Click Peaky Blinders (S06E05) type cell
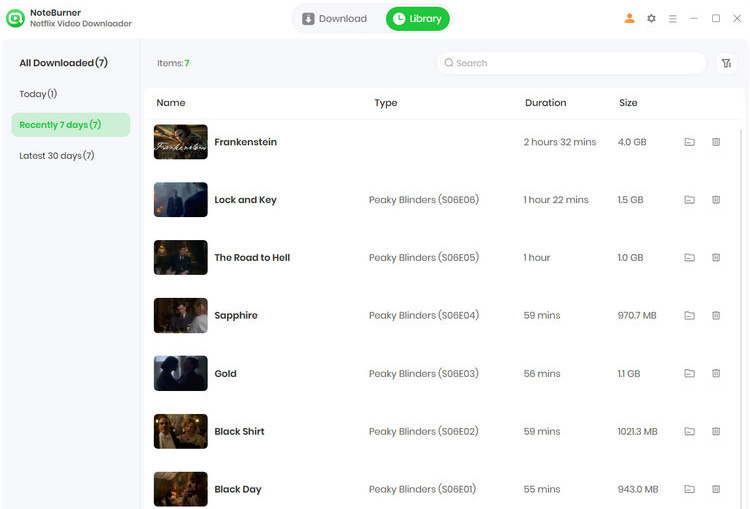This screenshot has width=750, height=509. [424, 257]
